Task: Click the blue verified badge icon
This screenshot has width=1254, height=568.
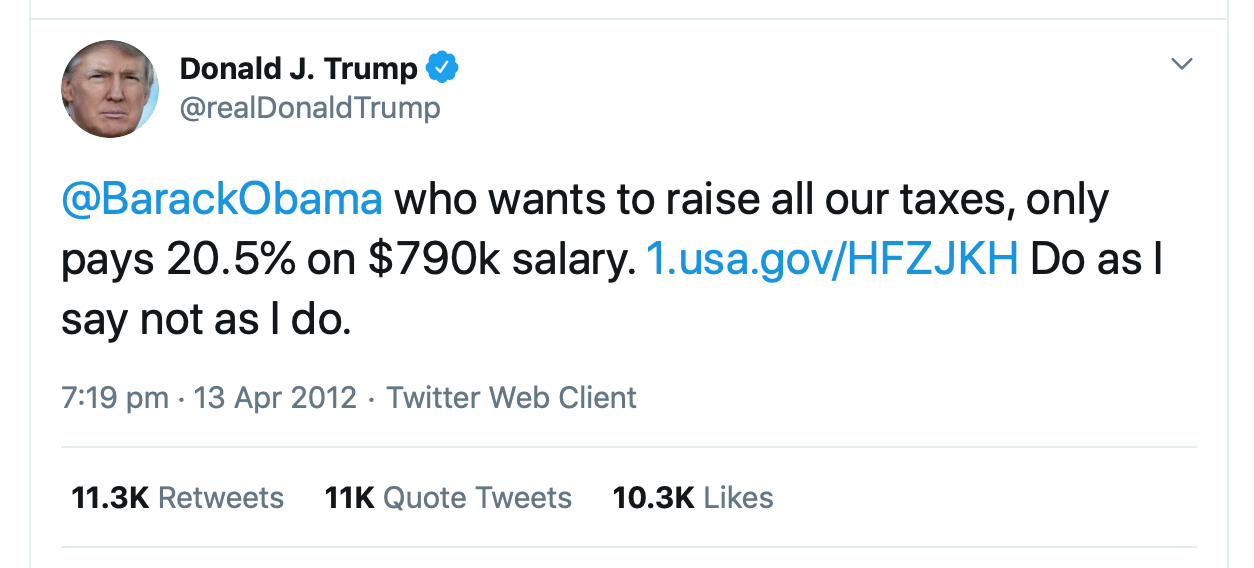Action: (x=442, y=68)
